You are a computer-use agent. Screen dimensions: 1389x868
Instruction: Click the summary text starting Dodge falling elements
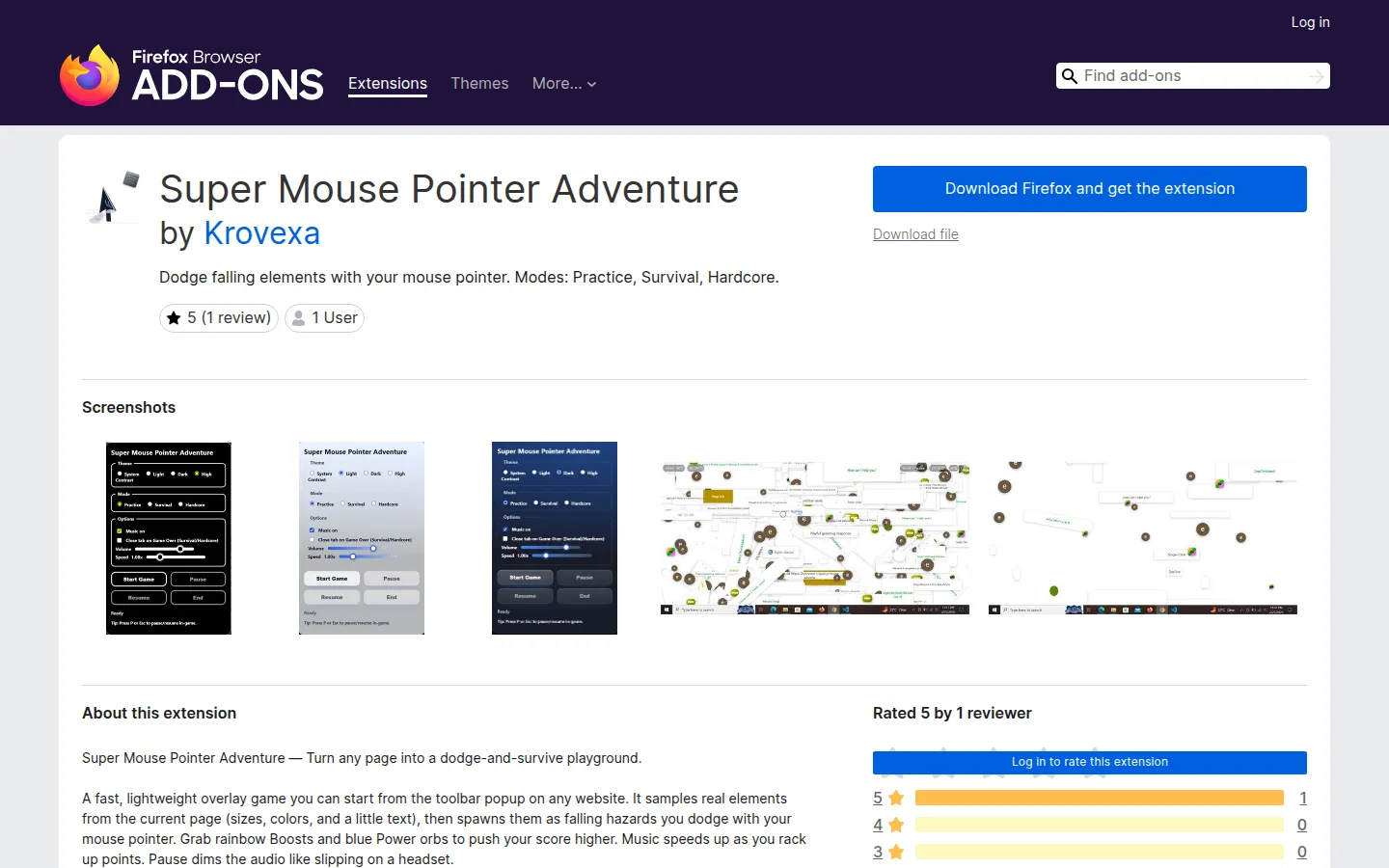469,277
